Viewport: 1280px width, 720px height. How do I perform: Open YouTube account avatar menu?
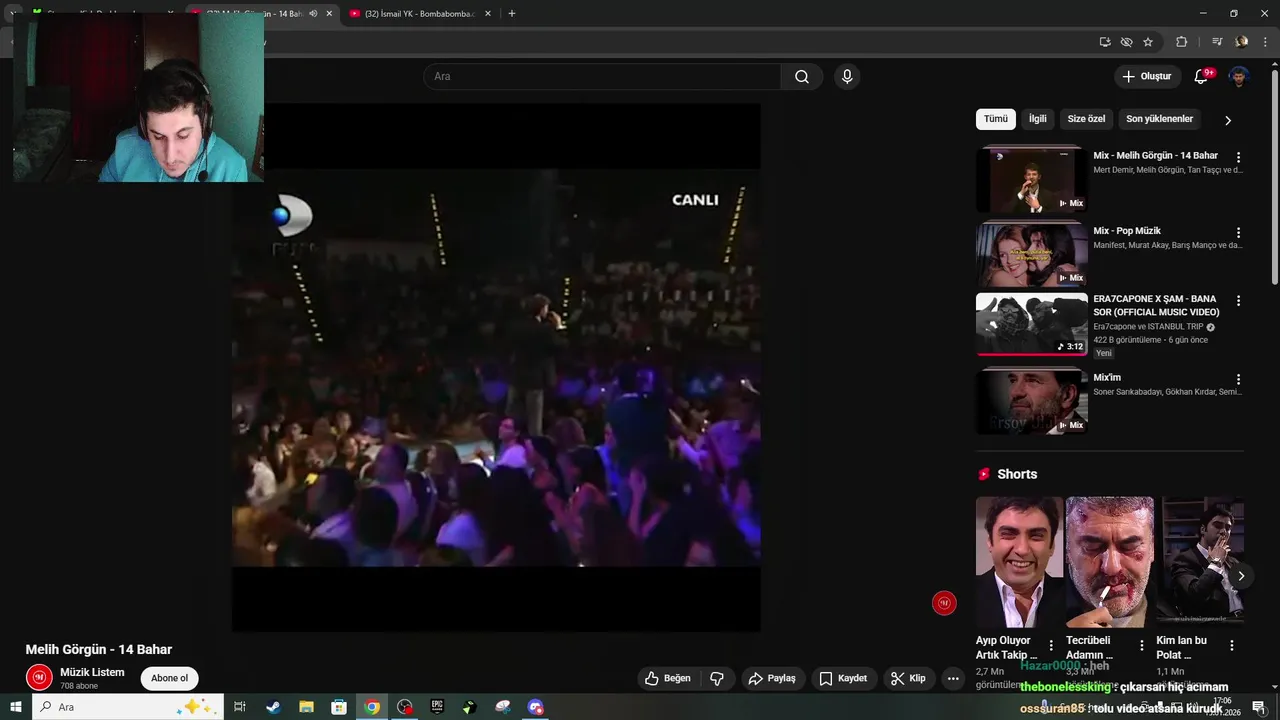pyautogui.click(x=1239, y=77)
